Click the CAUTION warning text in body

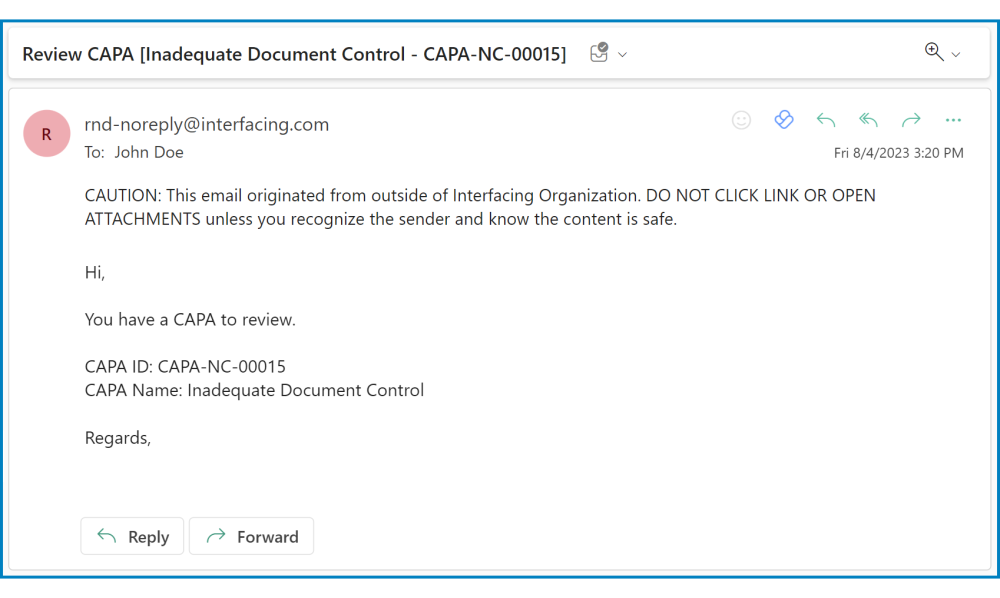pyautogui.click(x=480, y=207)
